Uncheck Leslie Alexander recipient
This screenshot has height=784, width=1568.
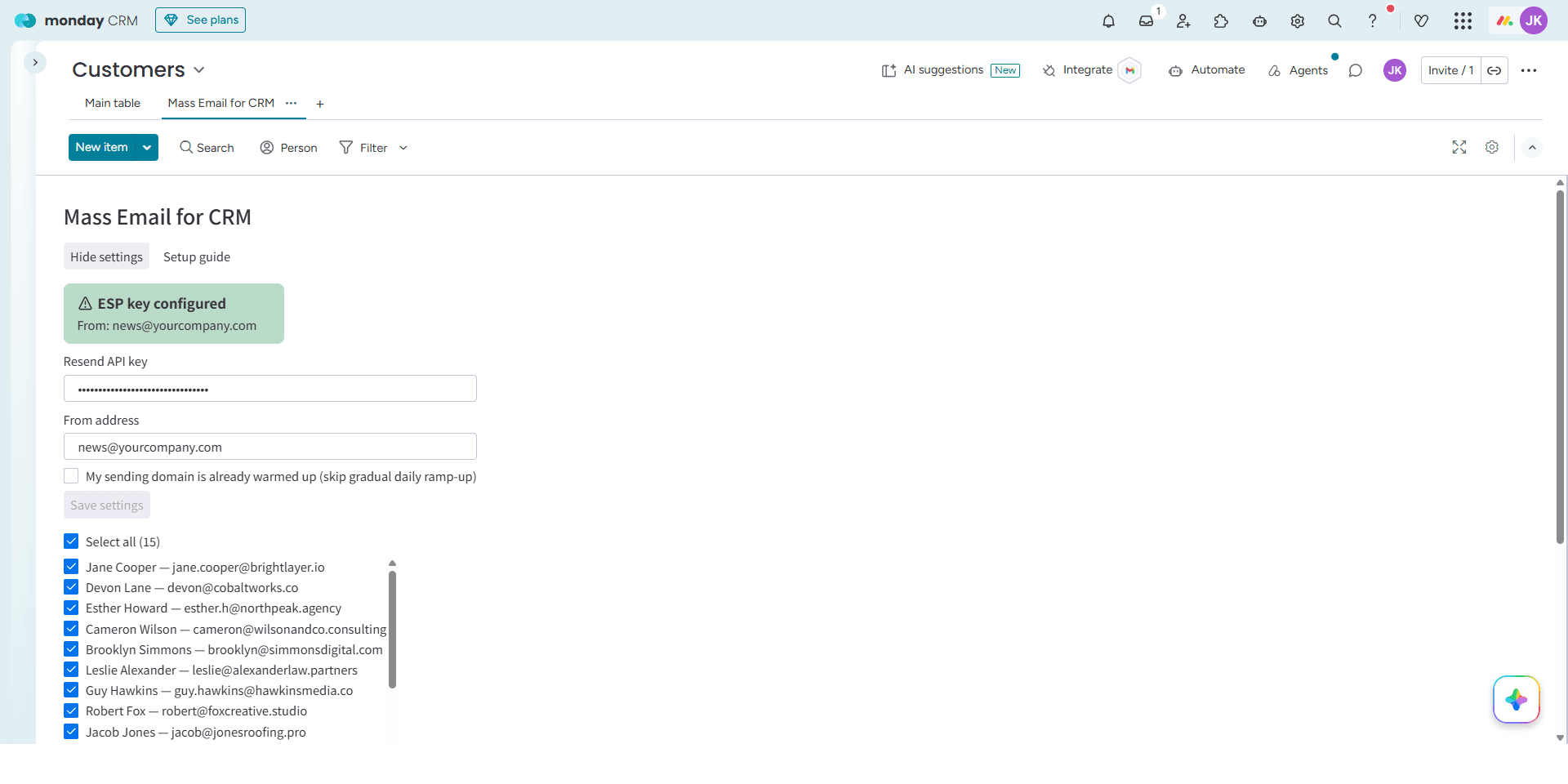[x=71, y=669]
